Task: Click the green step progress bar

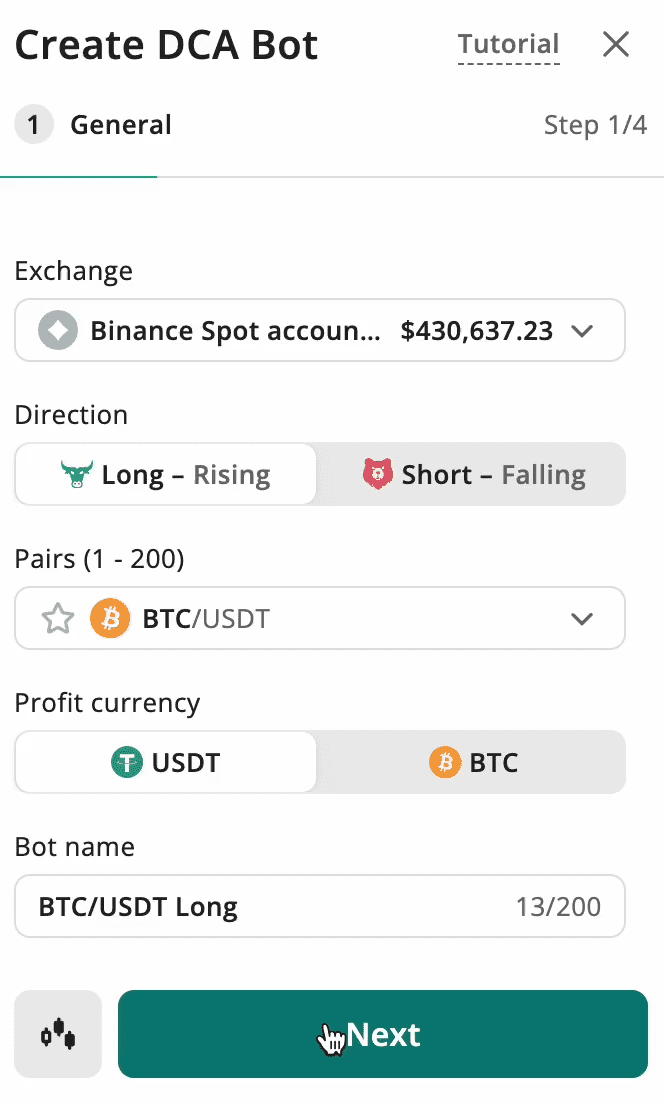Action: click(x=78, y=177)
